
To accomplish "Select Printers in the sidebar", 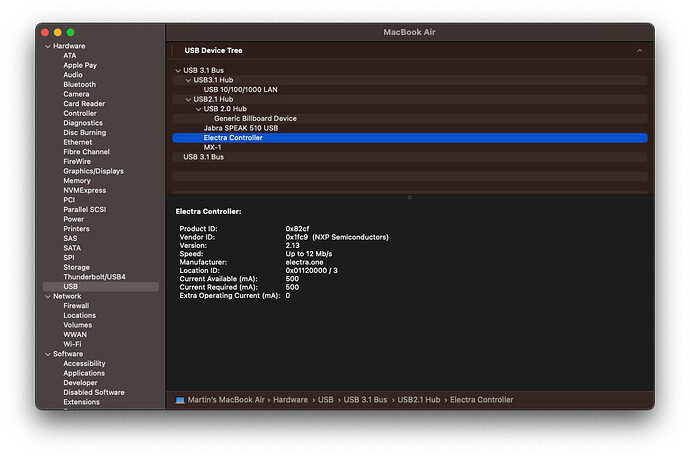I will tap(76, 229).
